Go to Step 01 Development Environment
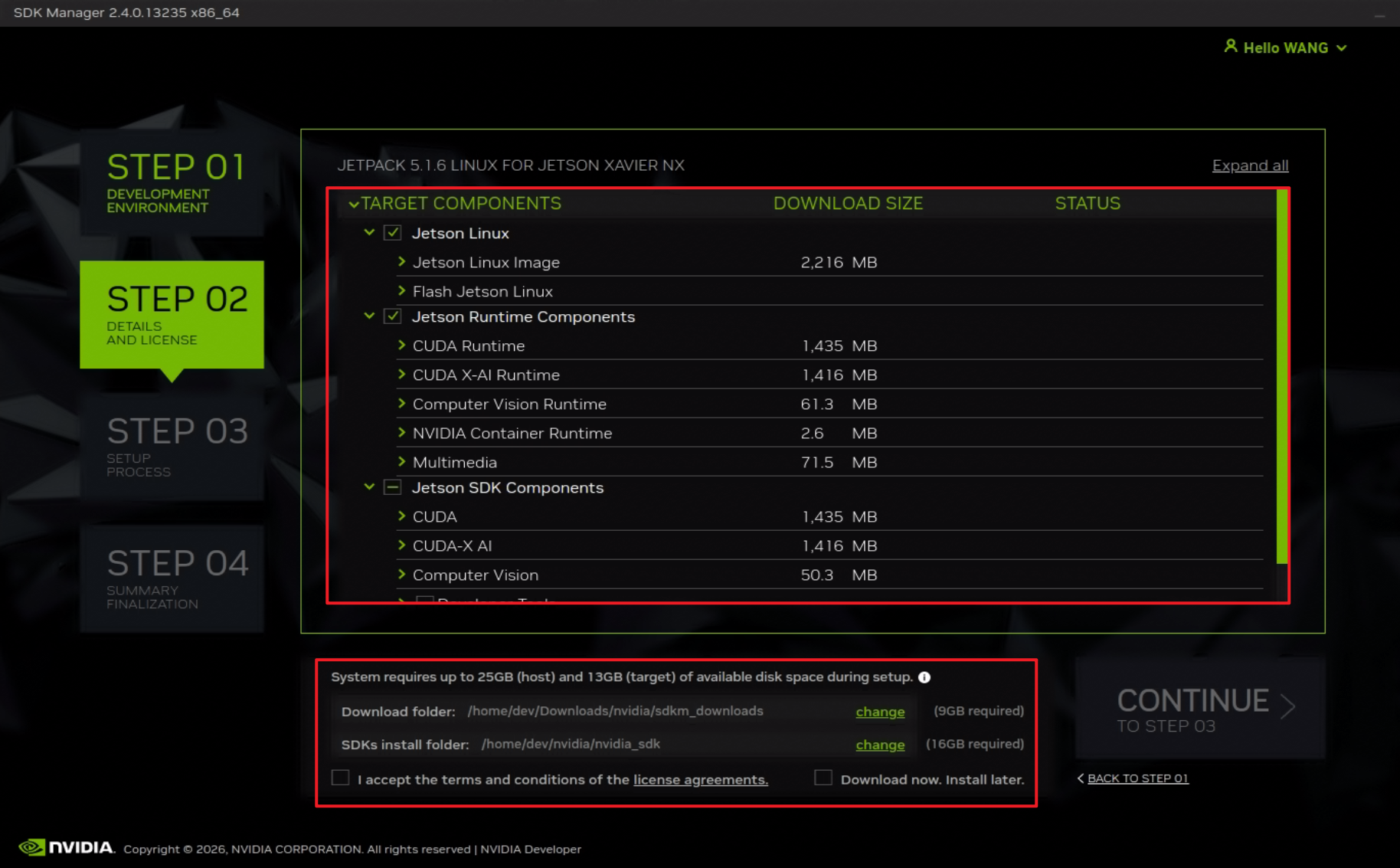This screenshot has height=868, width=1400. pos(172,182)
